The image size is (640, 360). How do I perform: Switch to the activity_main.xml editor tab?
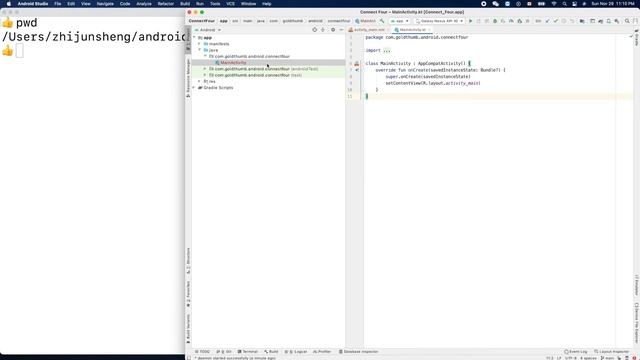(367, 30)
